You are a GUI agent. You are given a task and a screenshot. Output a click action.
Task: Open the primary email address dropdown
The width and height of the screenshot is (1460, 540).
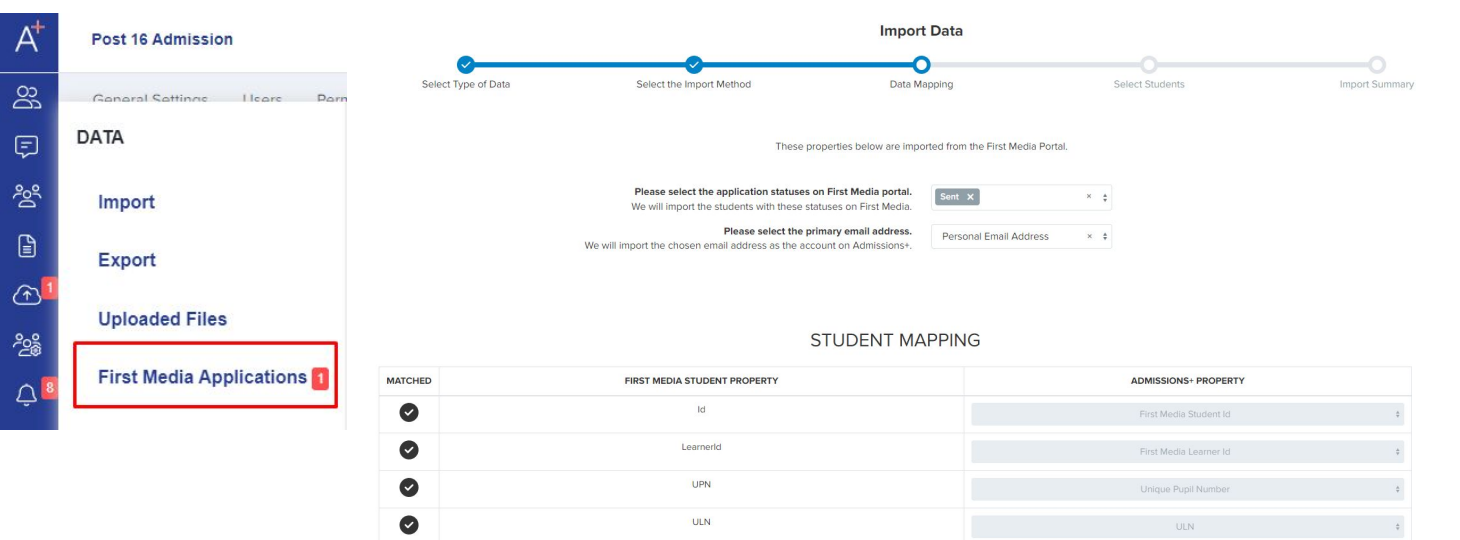[x=1021, y=237]
